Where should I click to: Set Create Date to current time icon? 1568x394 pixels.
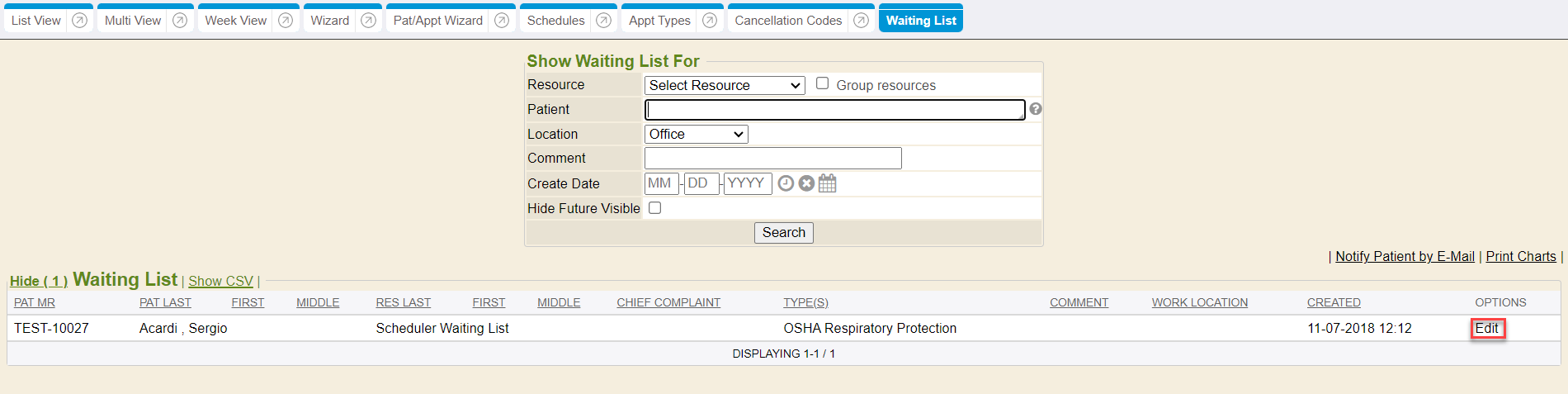tap(786, 183)
